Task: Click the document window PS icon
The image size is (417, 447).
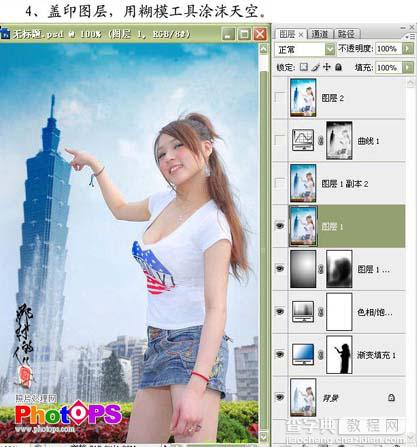Action: 5,33
